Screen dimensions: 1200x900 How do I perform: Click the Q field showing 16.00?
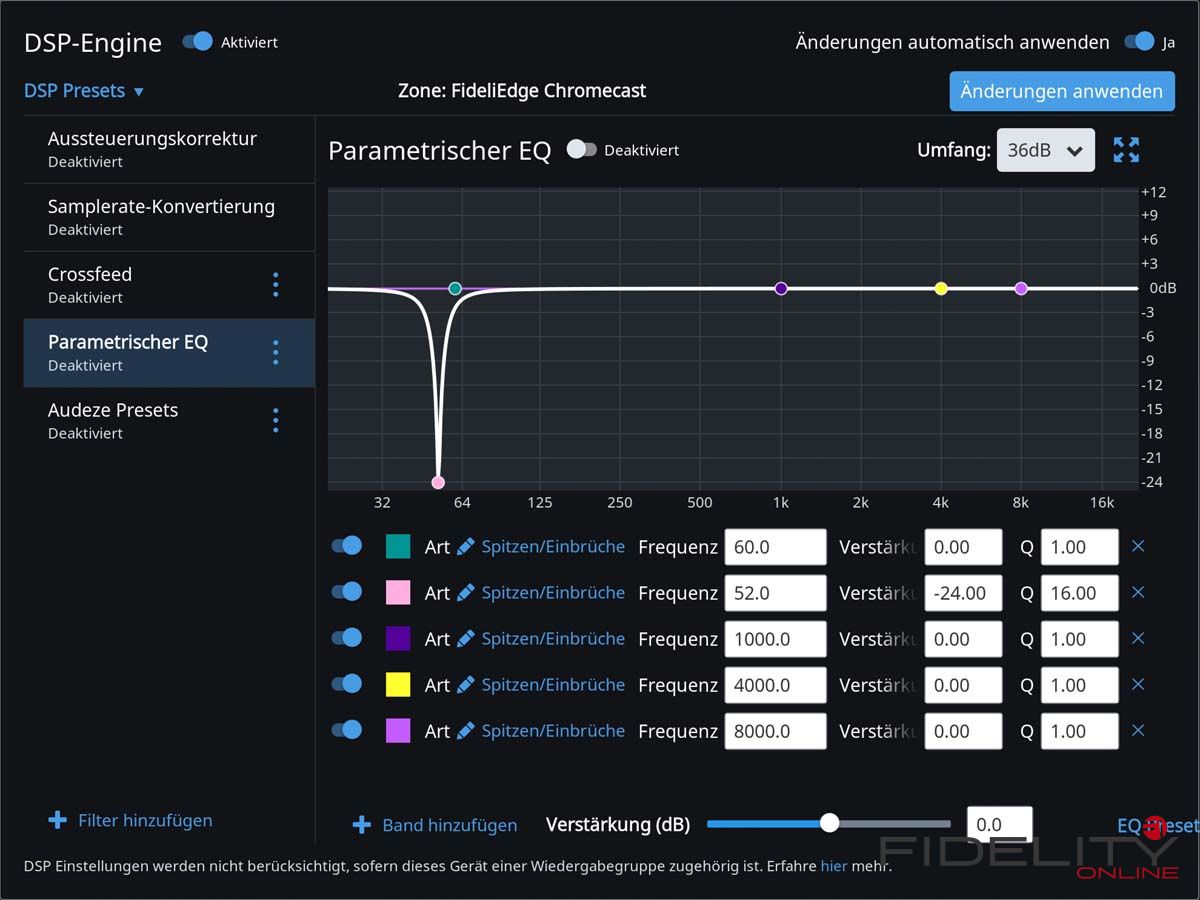tap(1078, 593)
